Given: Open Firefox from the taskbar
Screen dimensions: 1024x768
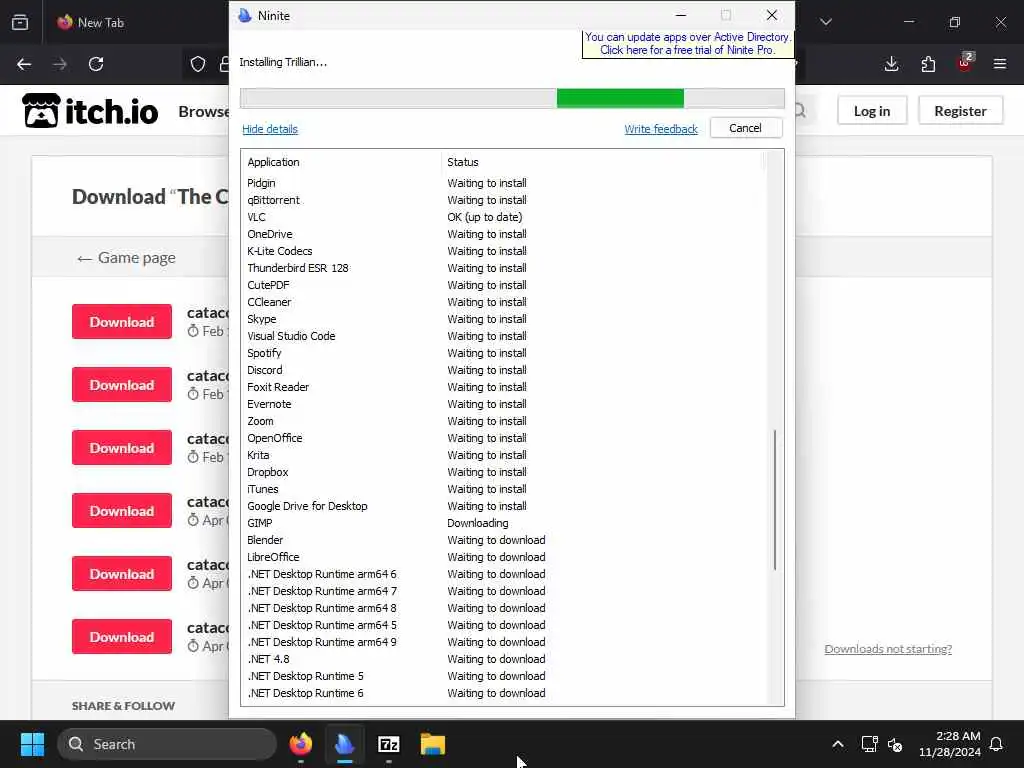Looking at the screenshot, I should pos(300,744).
